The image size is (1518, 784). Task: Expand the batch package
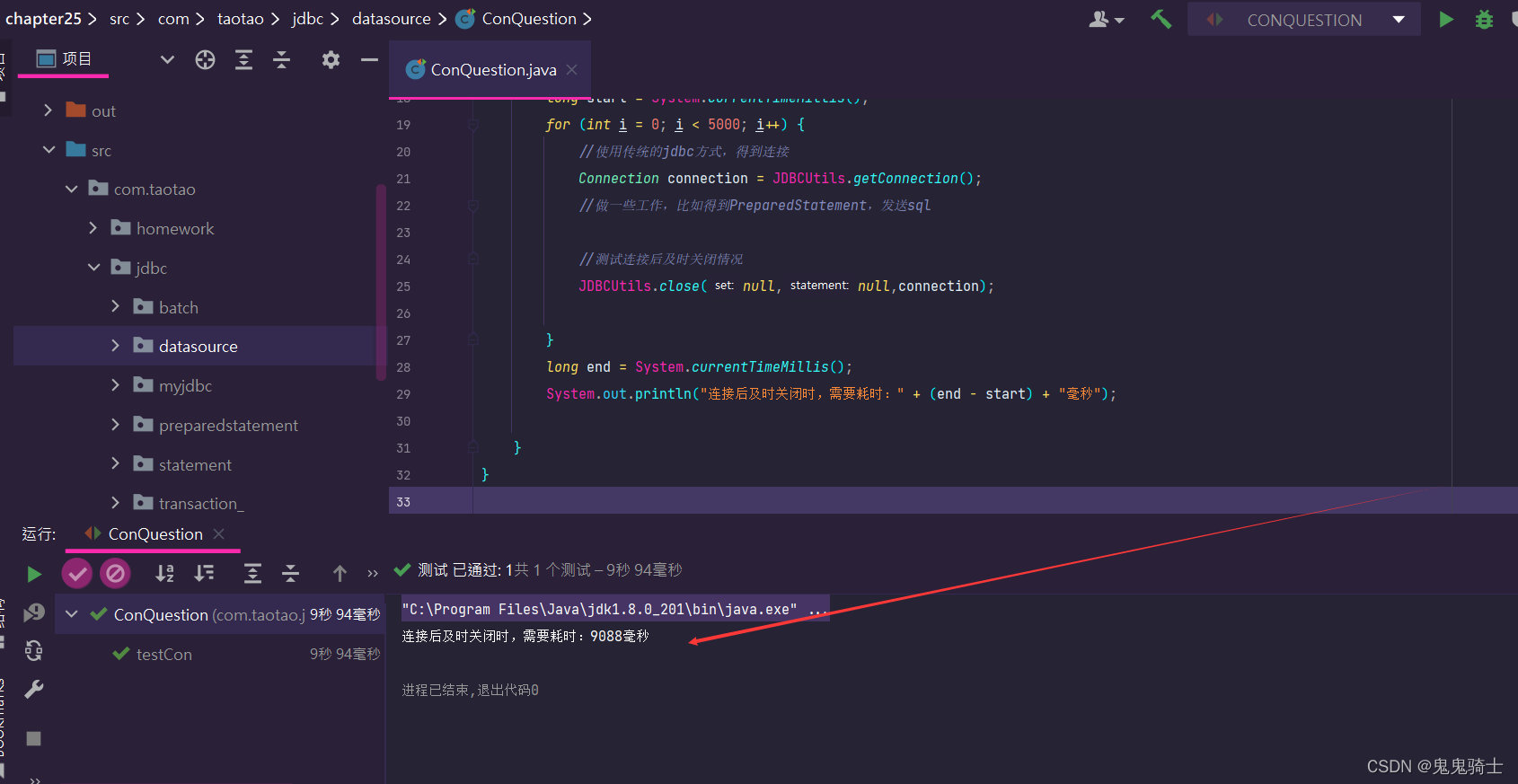pyautogui.click(x=115, y=306)
